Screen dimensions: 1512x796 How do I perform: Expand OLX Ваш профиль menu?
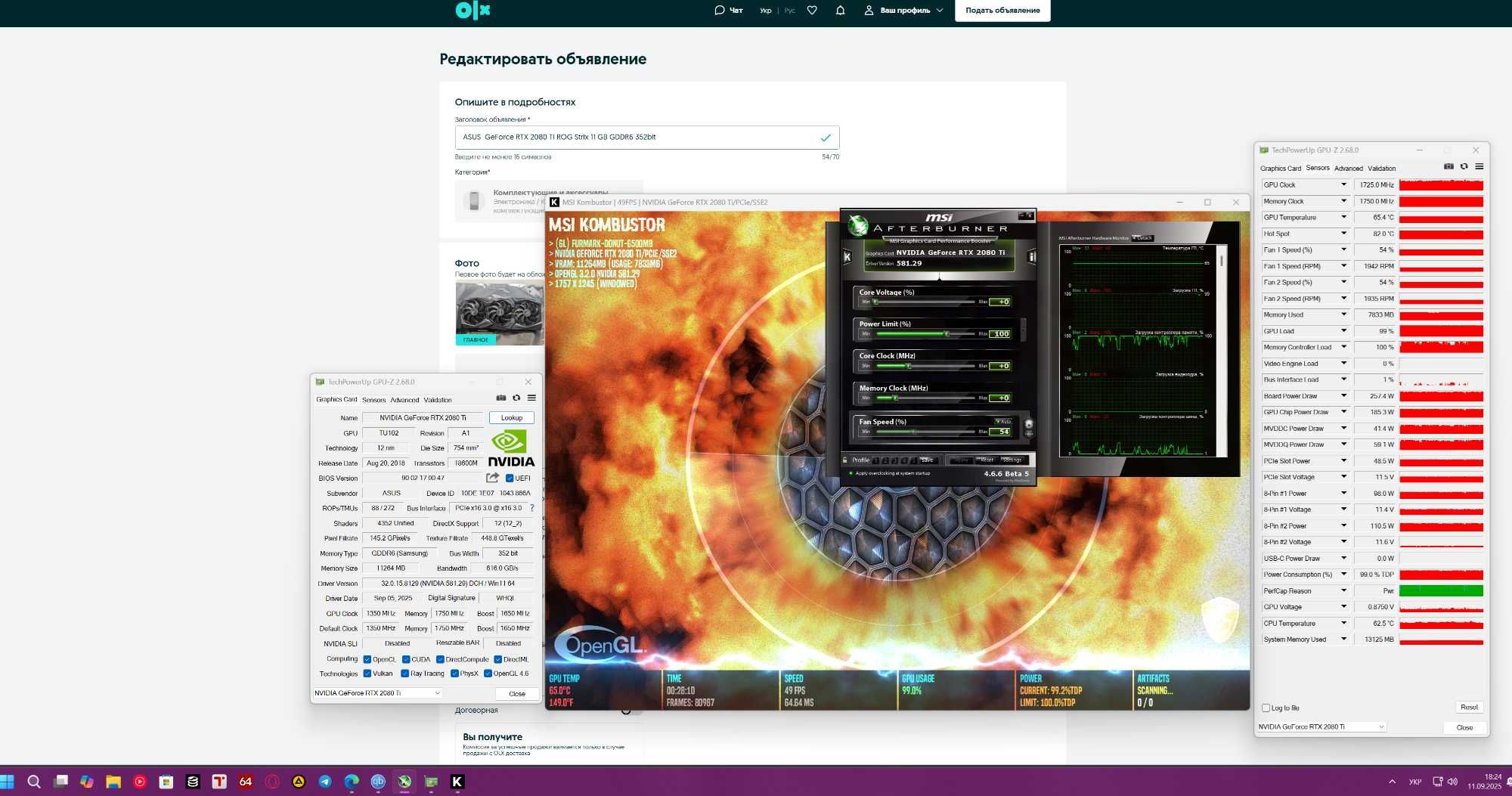tap(904, 11)
